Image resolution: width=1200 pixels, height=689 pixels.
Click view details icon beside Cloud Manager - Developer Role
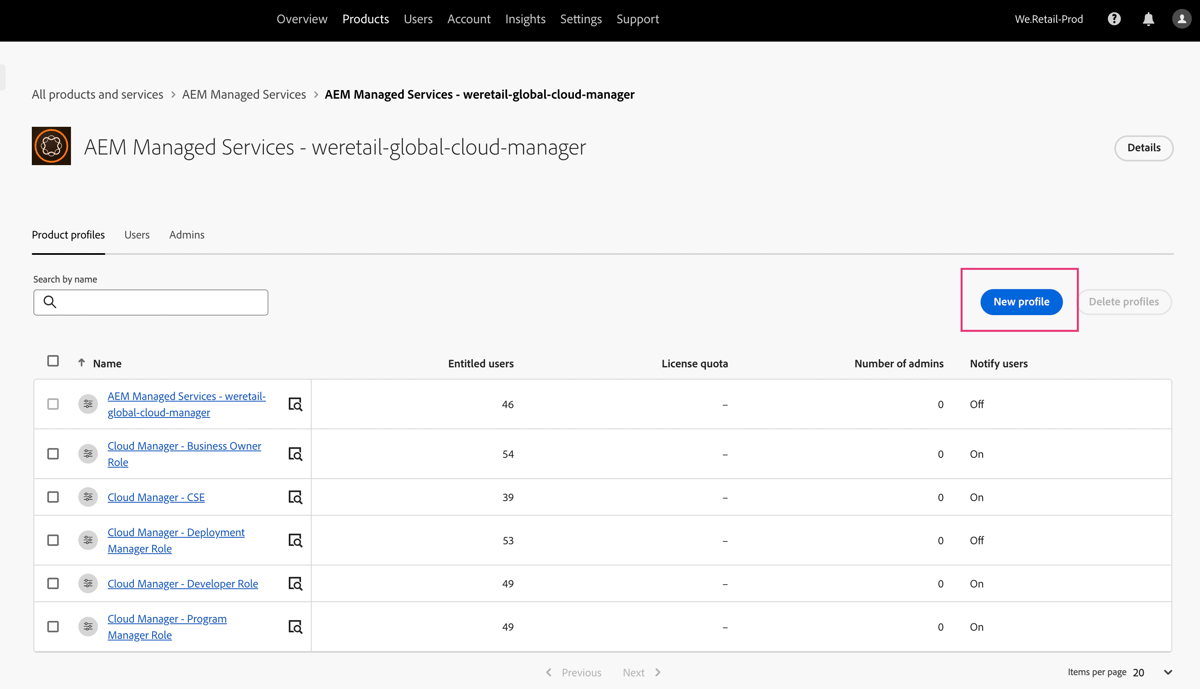tap(296, 583)
